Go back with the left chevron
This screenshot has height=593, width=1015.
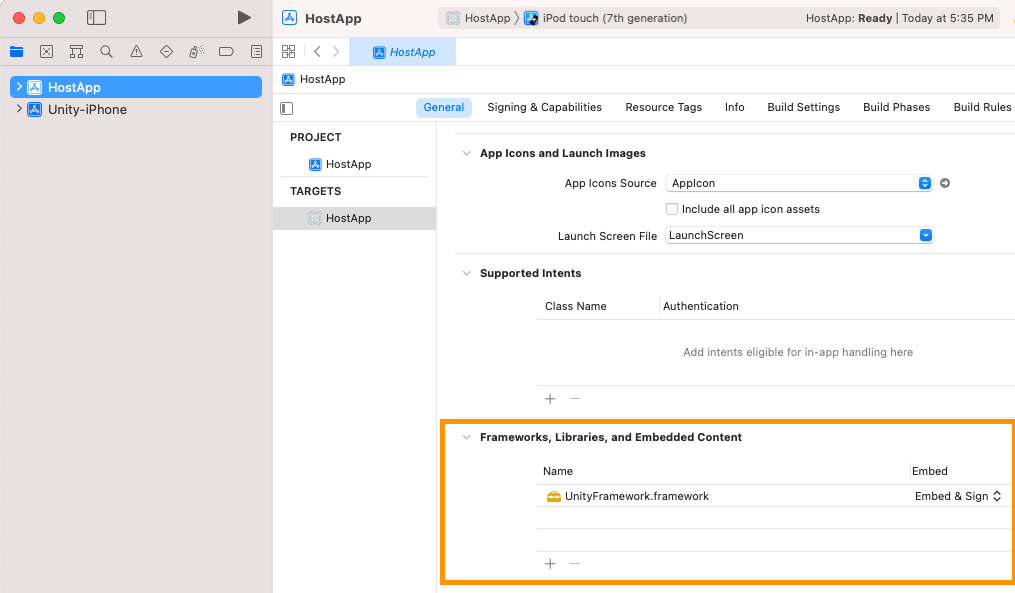(317, 51)
